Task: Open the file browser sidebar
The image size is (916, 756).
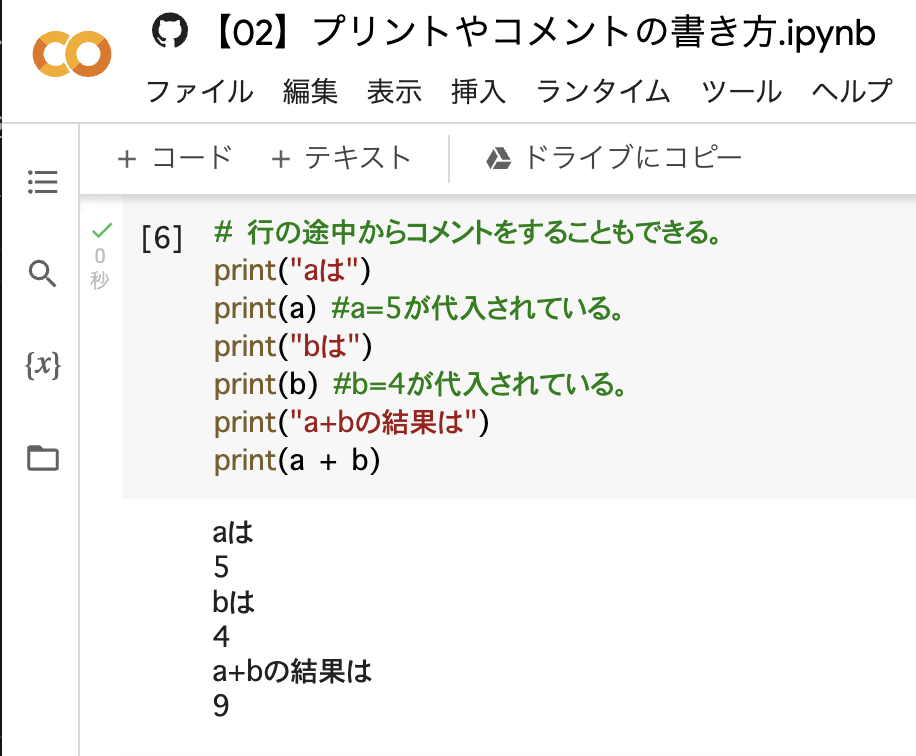Action: coord(41,460)
